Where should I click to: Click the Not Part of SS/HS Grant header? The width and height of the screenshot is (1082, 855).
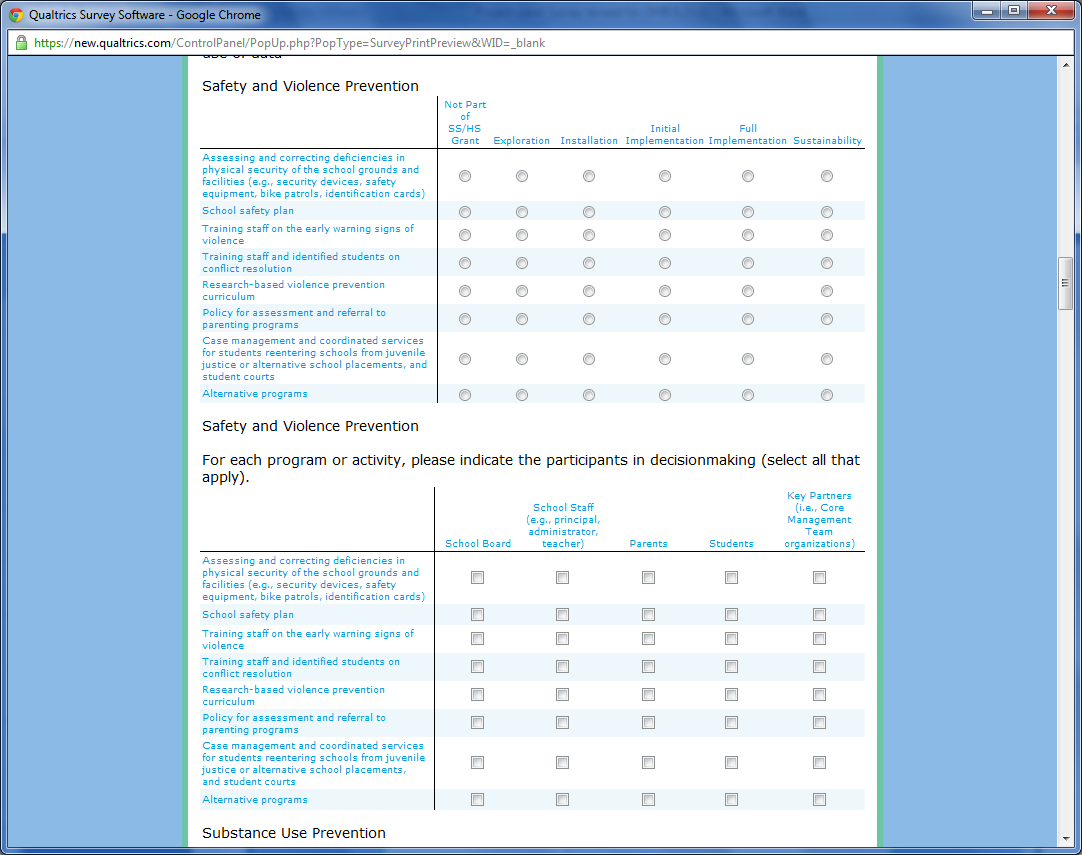pos(465,123)
